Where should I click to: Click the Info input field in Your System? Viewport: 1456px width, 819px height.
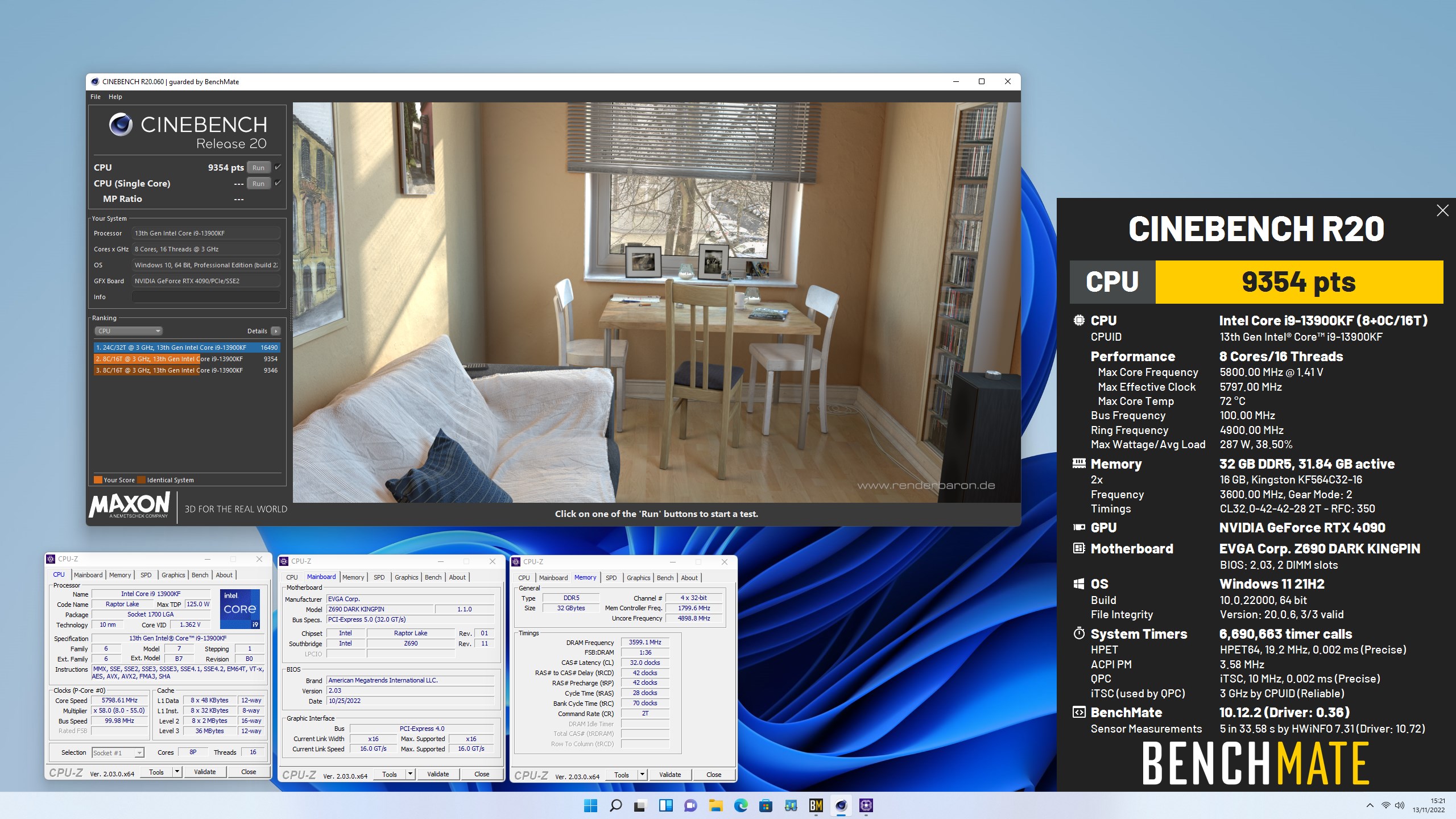tap(206, 297)
